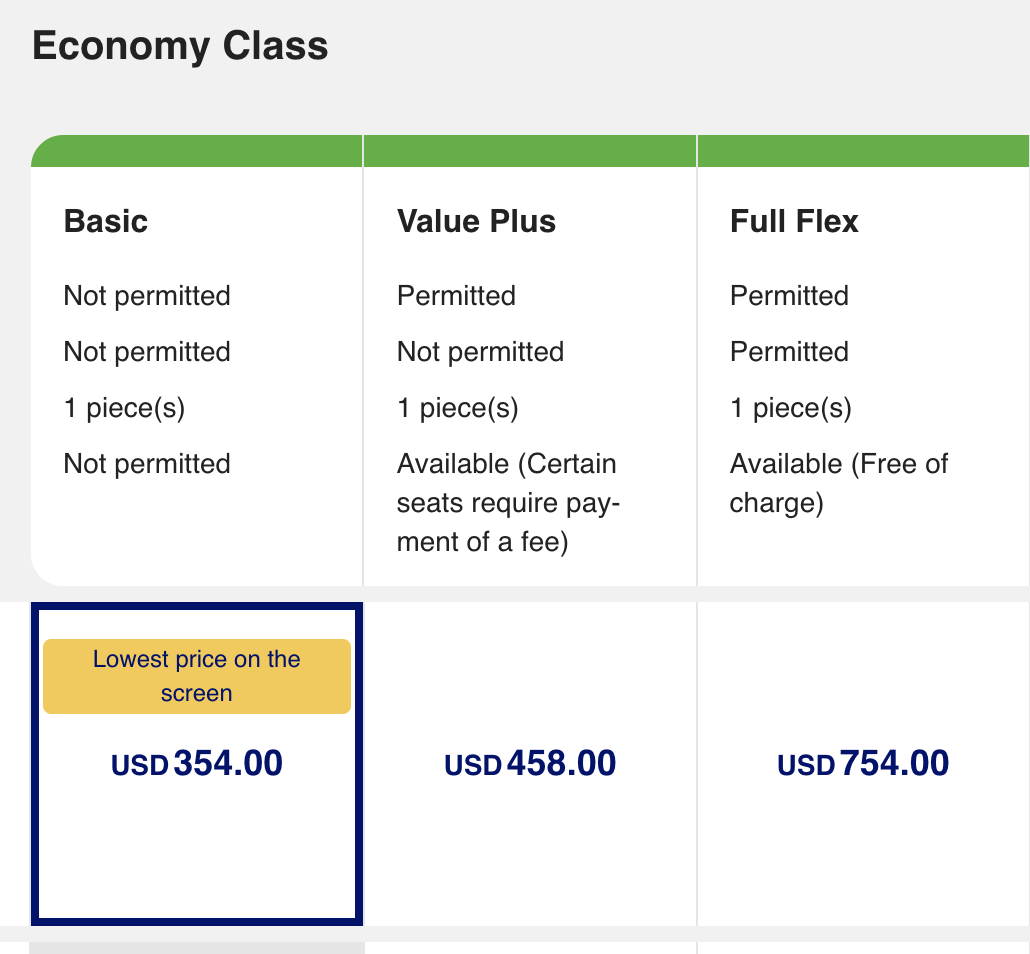Click "1 piece(s)" in the Value Plus column
Screen dimensions: 1030x954
click(x=457, y=408)
